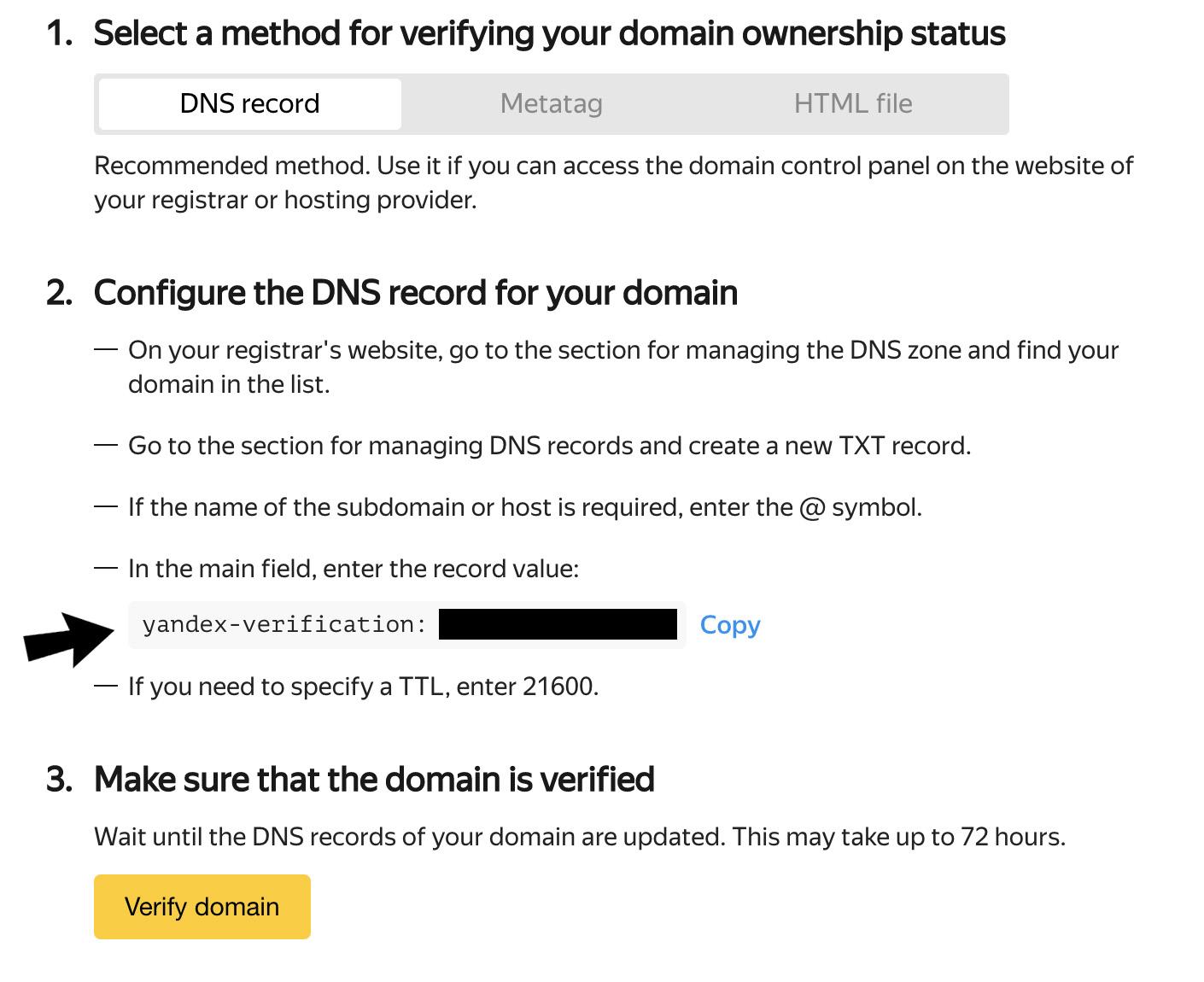1204x982 pixels.
Task: Click 'Make sure that the domain is verified' heading
Action: [x=374, y=780]
